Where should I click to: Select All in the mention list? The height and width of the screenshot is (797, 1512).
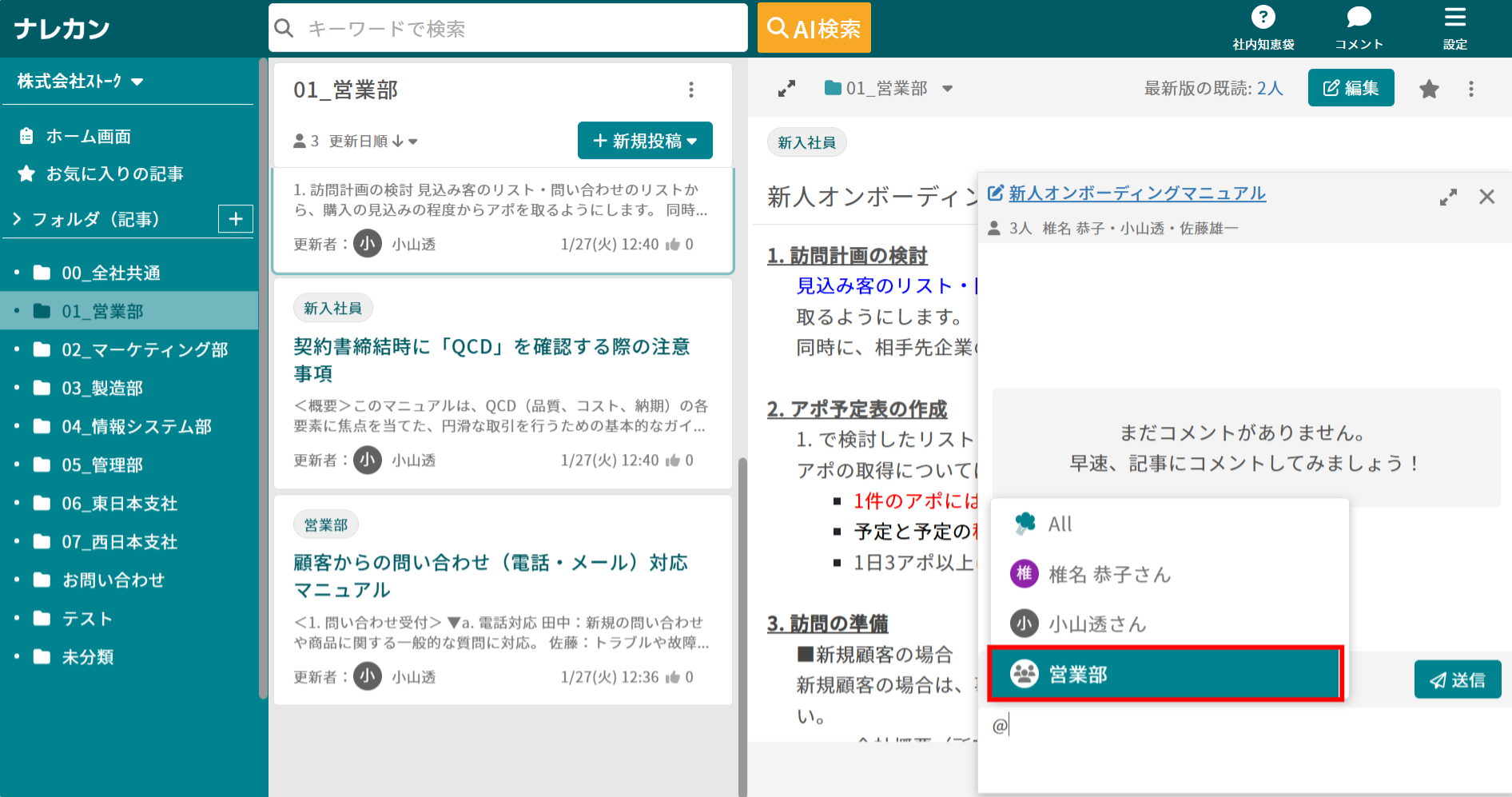pos(1060,524)
